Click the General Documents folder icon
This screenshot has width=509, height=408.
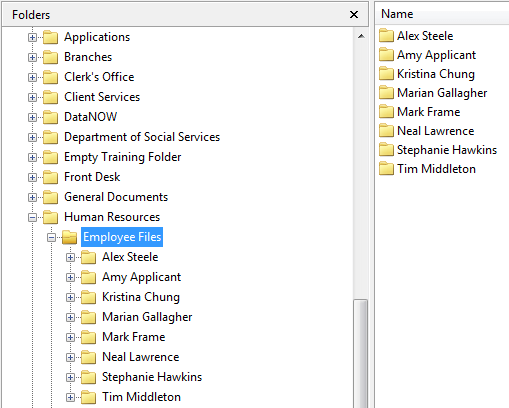[51, 197]
